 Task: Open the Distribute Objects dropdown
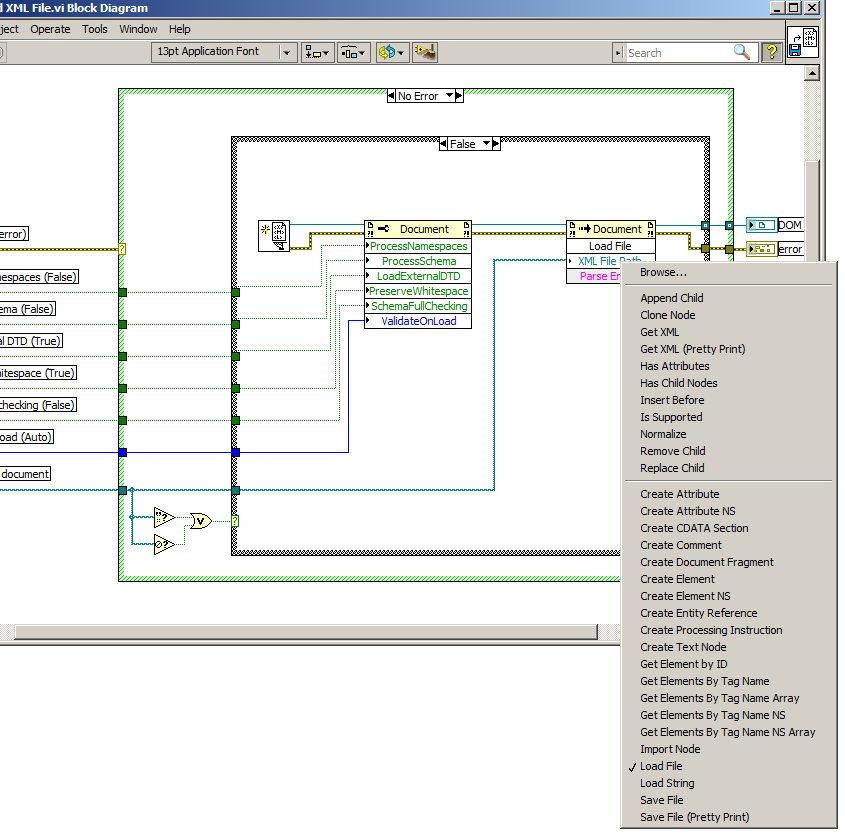(354, 52)
